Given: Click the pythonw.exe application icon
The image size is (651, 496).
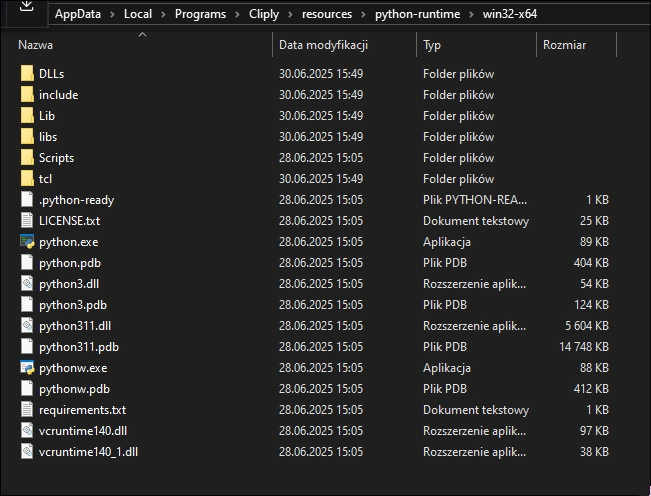Looking at the screenshot, I should (x=27, y=368).
